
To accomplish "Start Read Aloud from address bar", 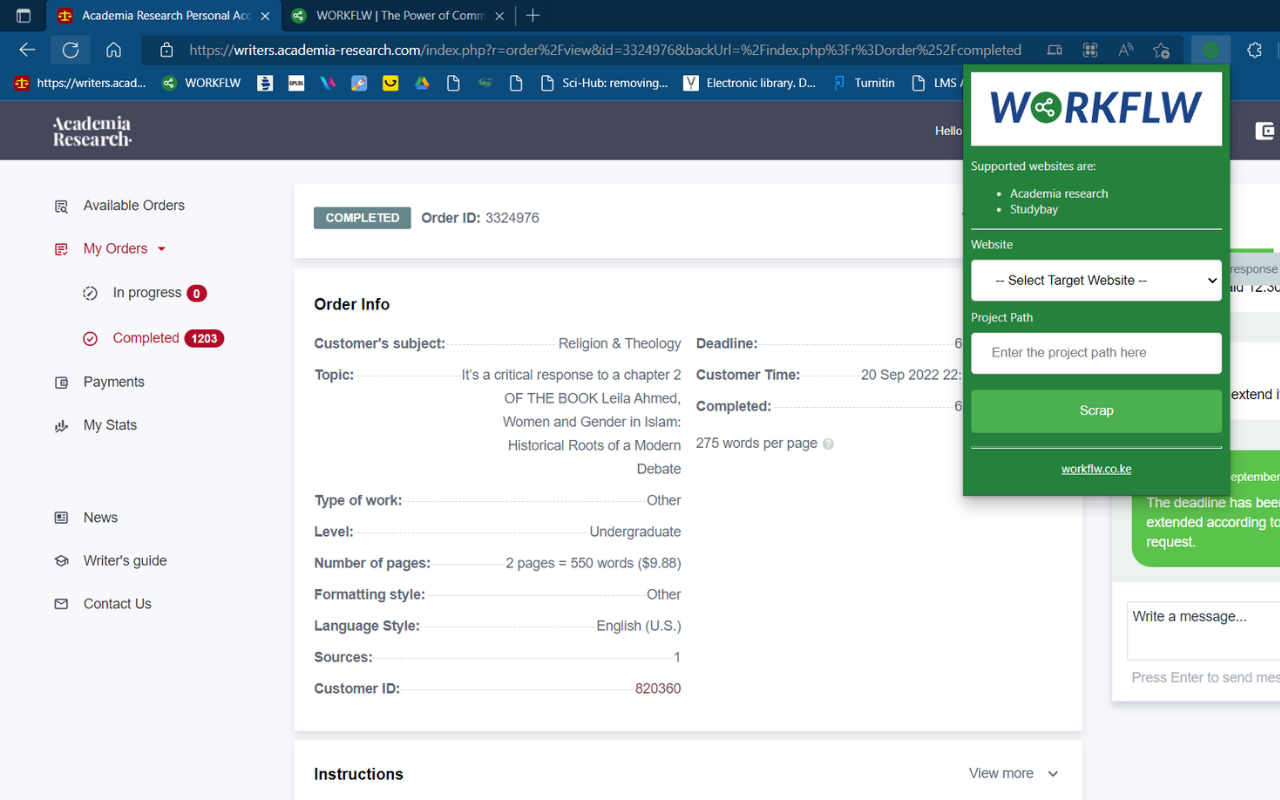I will (1126, 50).
